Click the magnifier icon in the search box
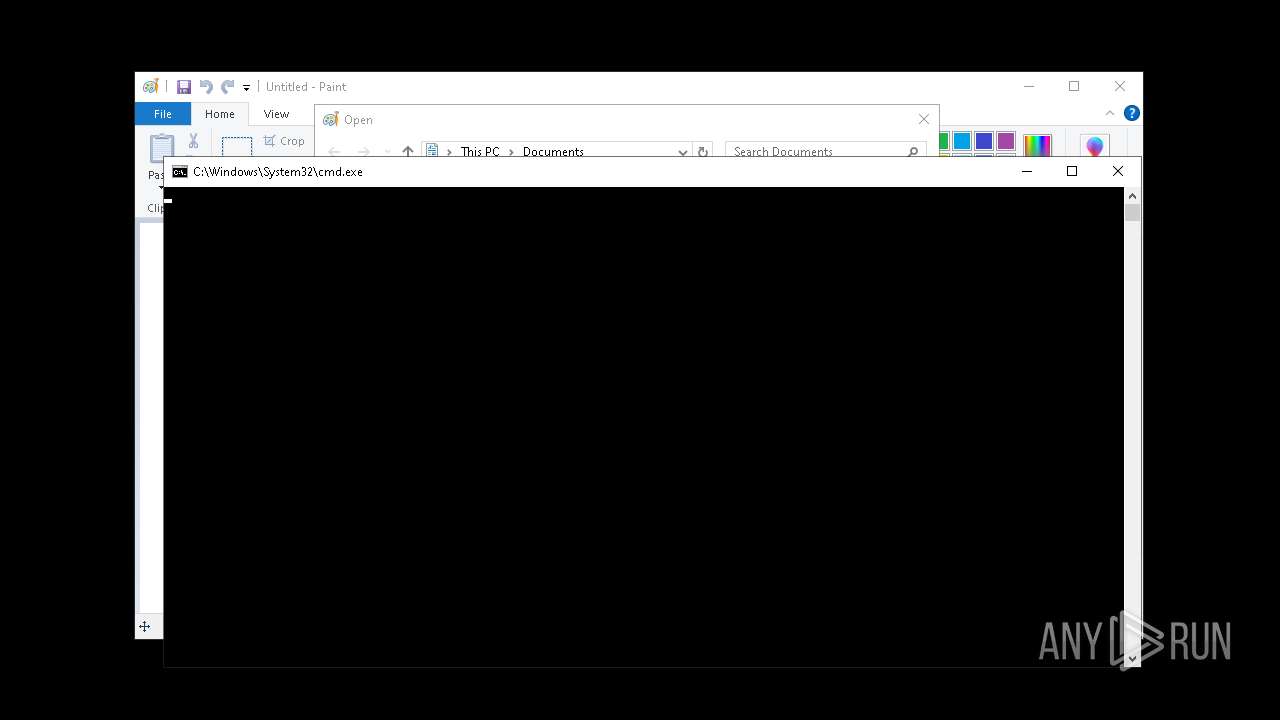This screenshot has width=1280, height=720. tap(912, 152)
